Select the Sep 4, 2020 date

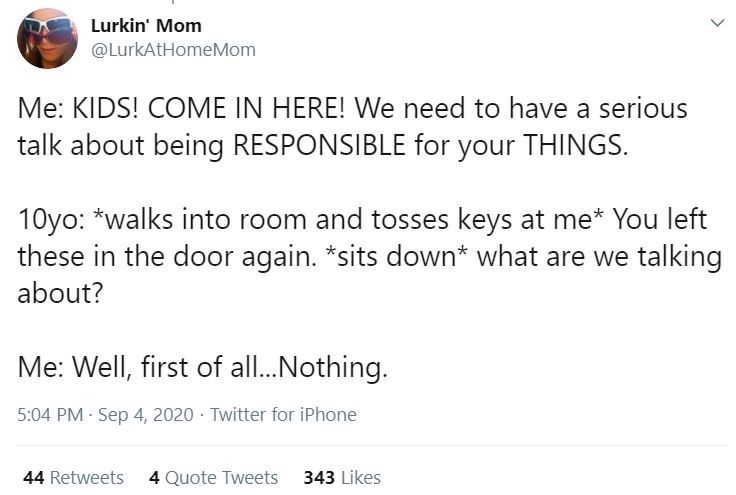(x=147, y=414)
